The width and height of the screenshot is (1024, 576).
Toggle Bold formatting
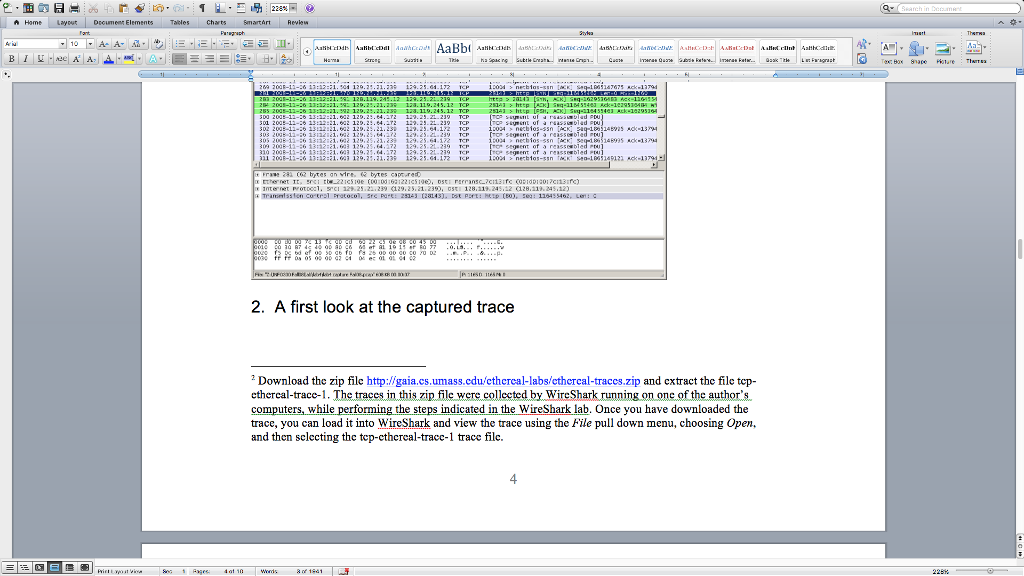[12, 59]
